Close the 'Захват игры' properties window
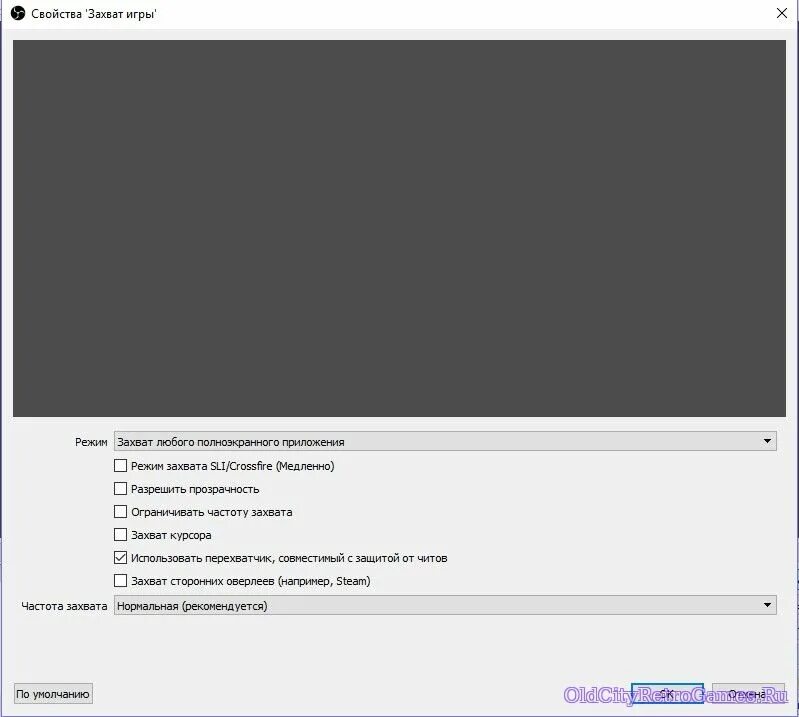799x717 pixels. 782,13
